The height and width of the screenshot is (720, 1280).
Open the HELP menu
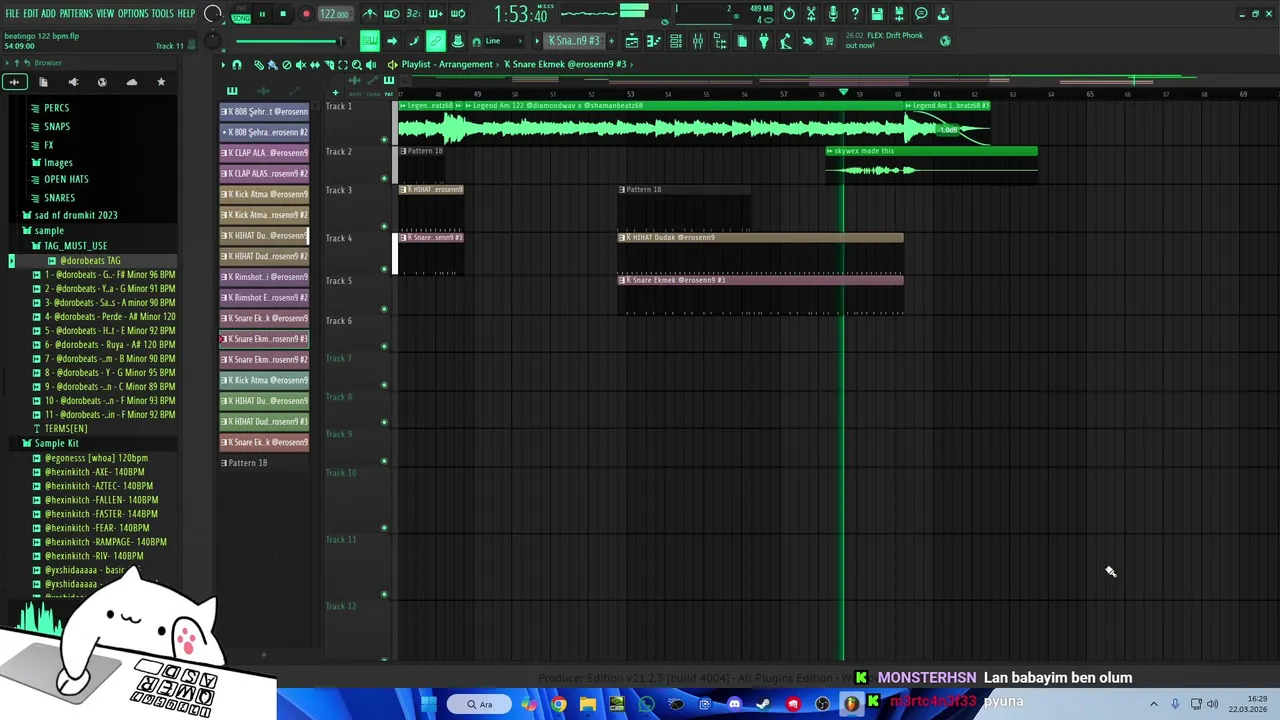186,13
